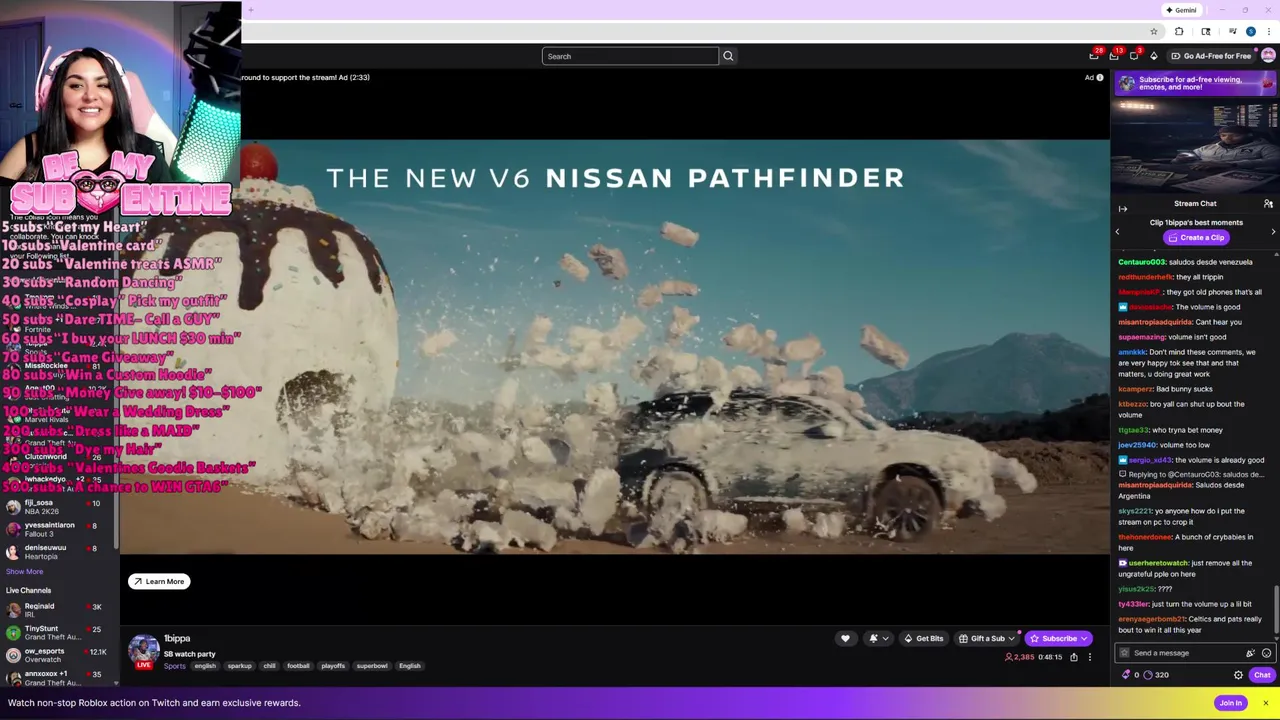Click the Chrome profile avatar "S"

(1250, 32)
